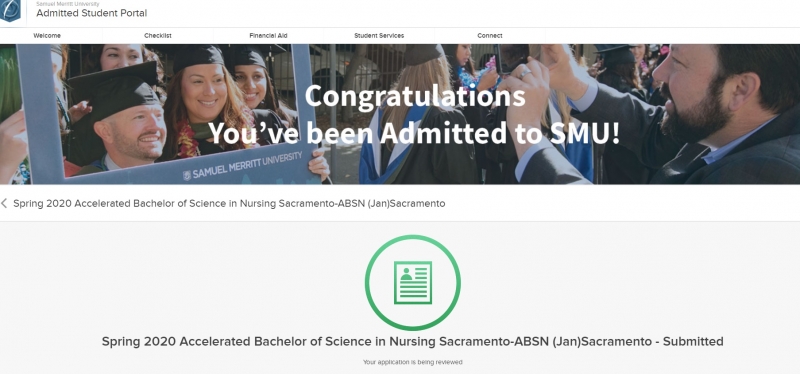Click 'You've been Admitted to SMU!' banner text
Viewport: 800px width, 374px height.
coord(414,133)
